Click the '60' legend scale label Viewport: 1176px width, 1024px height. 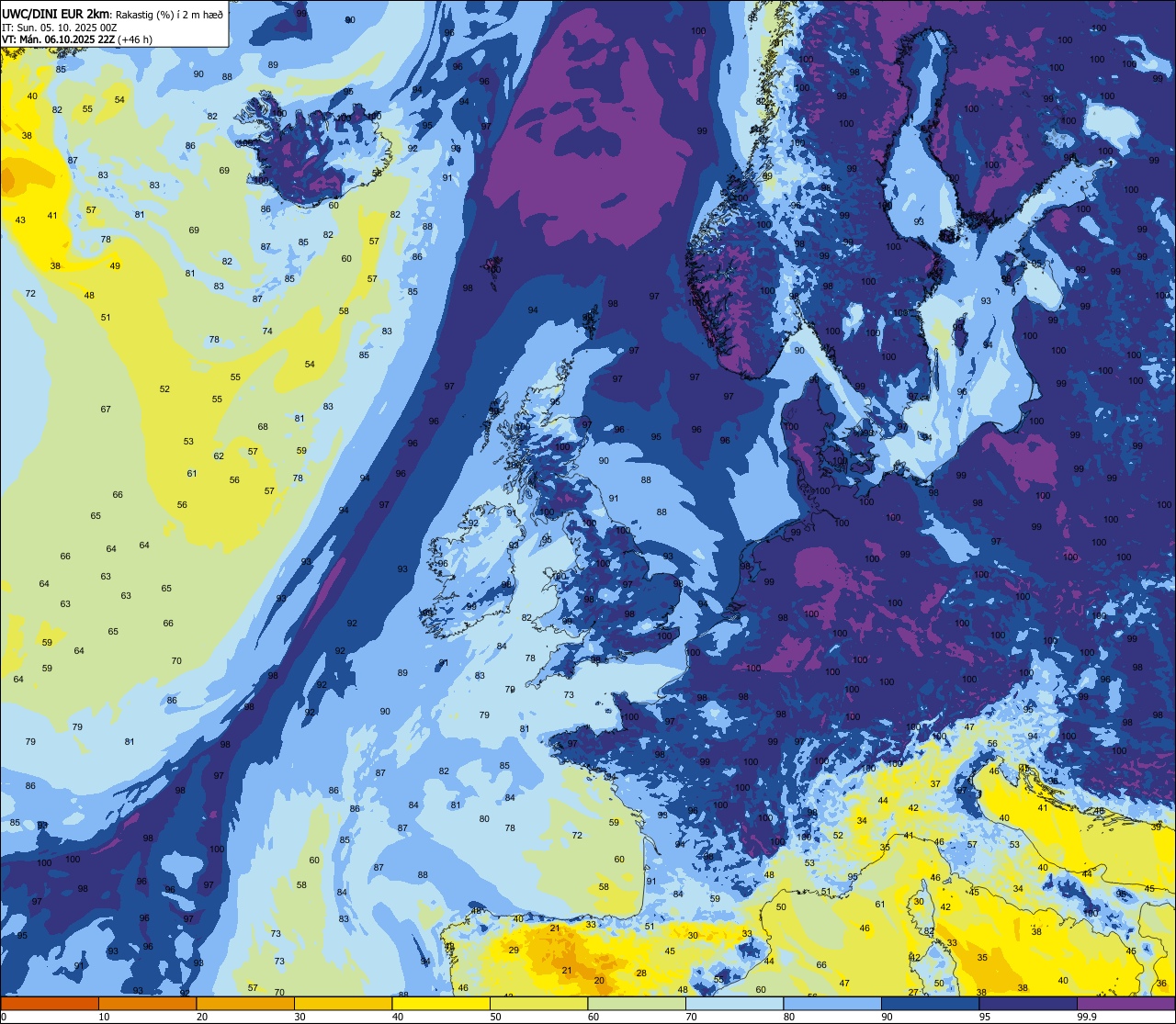(594, 1017)
